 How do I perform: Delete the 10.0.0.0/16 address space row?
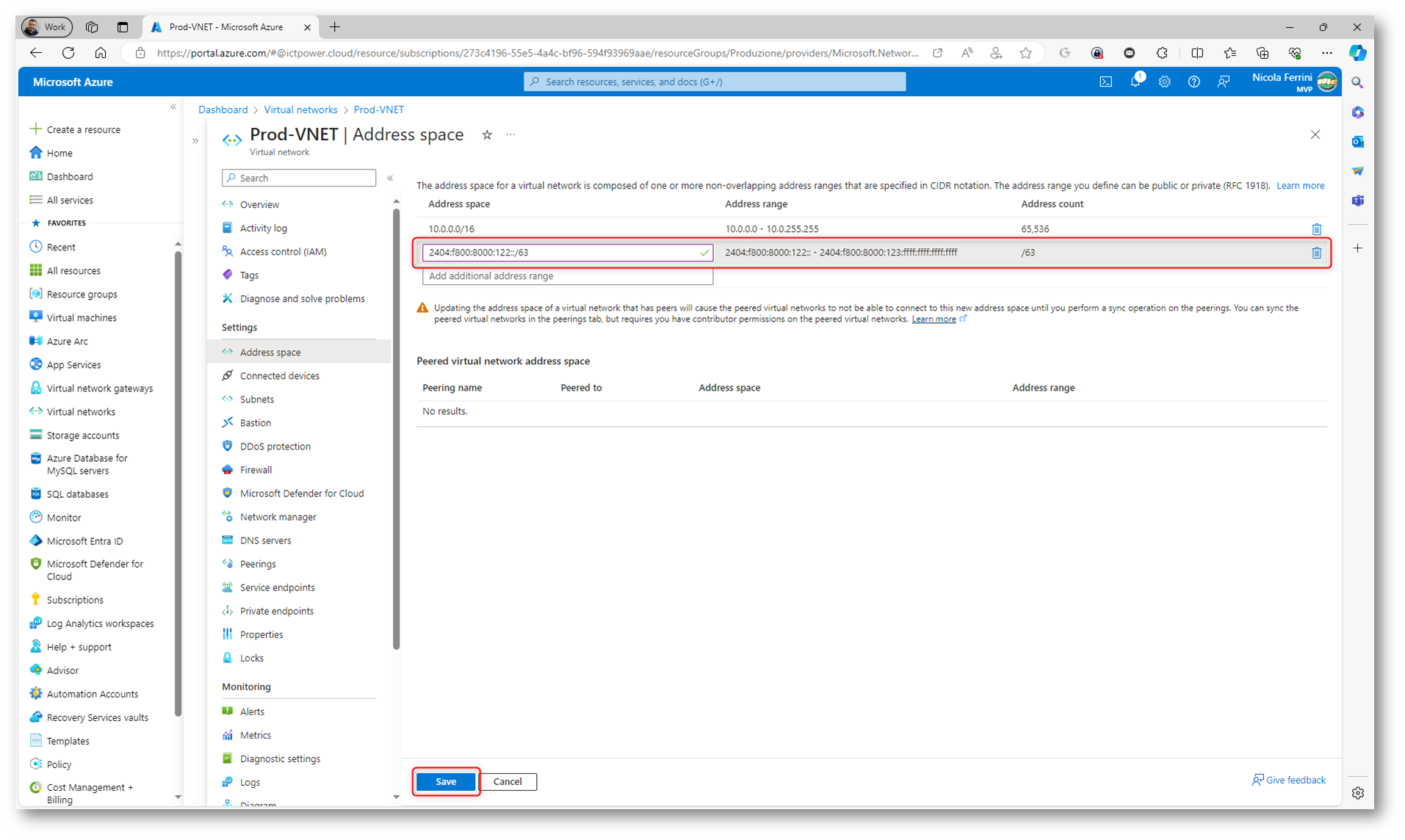click(x=1316, y=229)
